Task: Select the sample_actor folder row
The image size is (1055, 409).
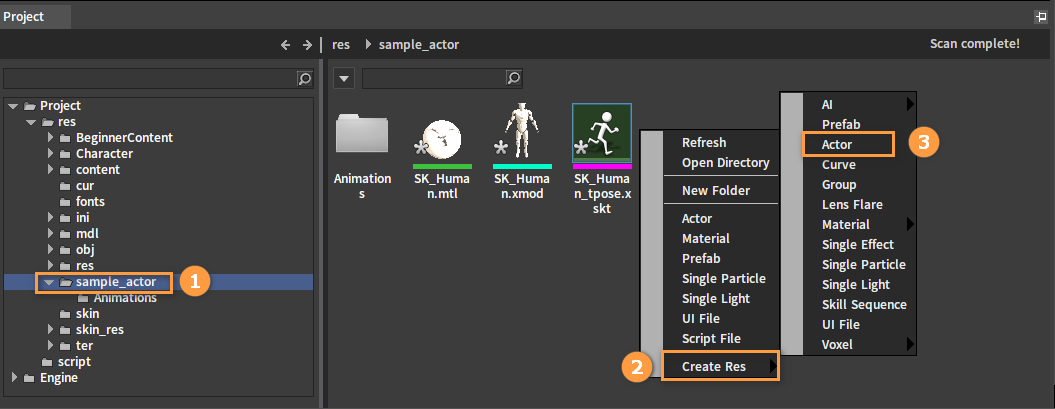Action: click(158, 282)
